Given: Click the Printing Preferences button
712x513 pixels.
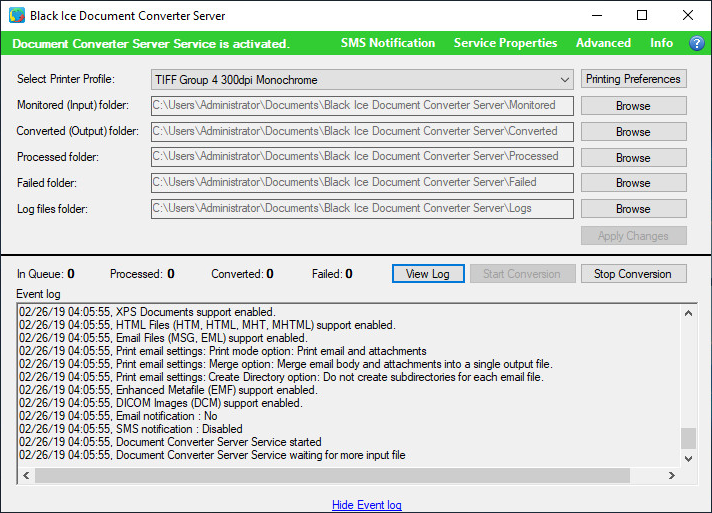Looking at the screenshot, I should coord(633,79).
